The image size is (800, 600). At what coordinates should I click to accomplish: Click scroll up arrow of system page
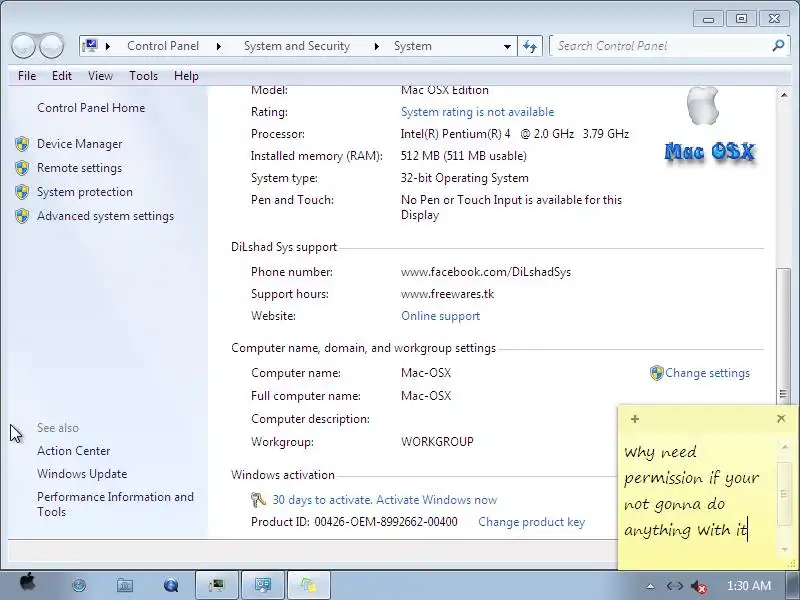pos(784,95)
